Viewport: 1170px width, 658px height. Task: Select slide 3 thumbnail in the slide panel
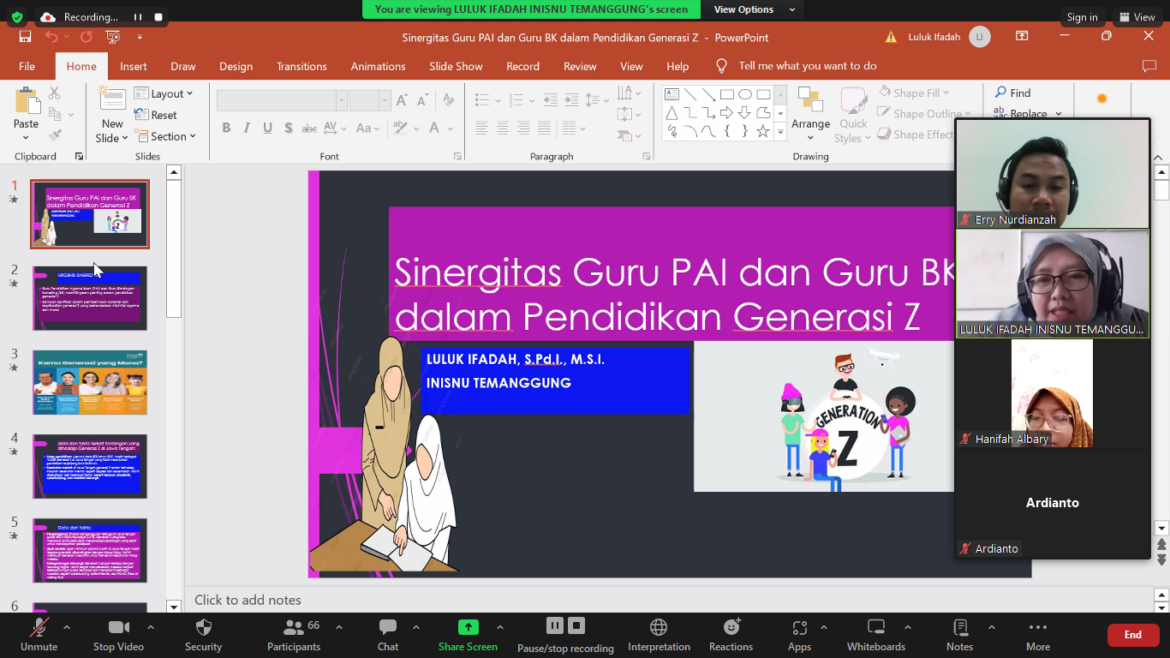click(x=89, y=382)
